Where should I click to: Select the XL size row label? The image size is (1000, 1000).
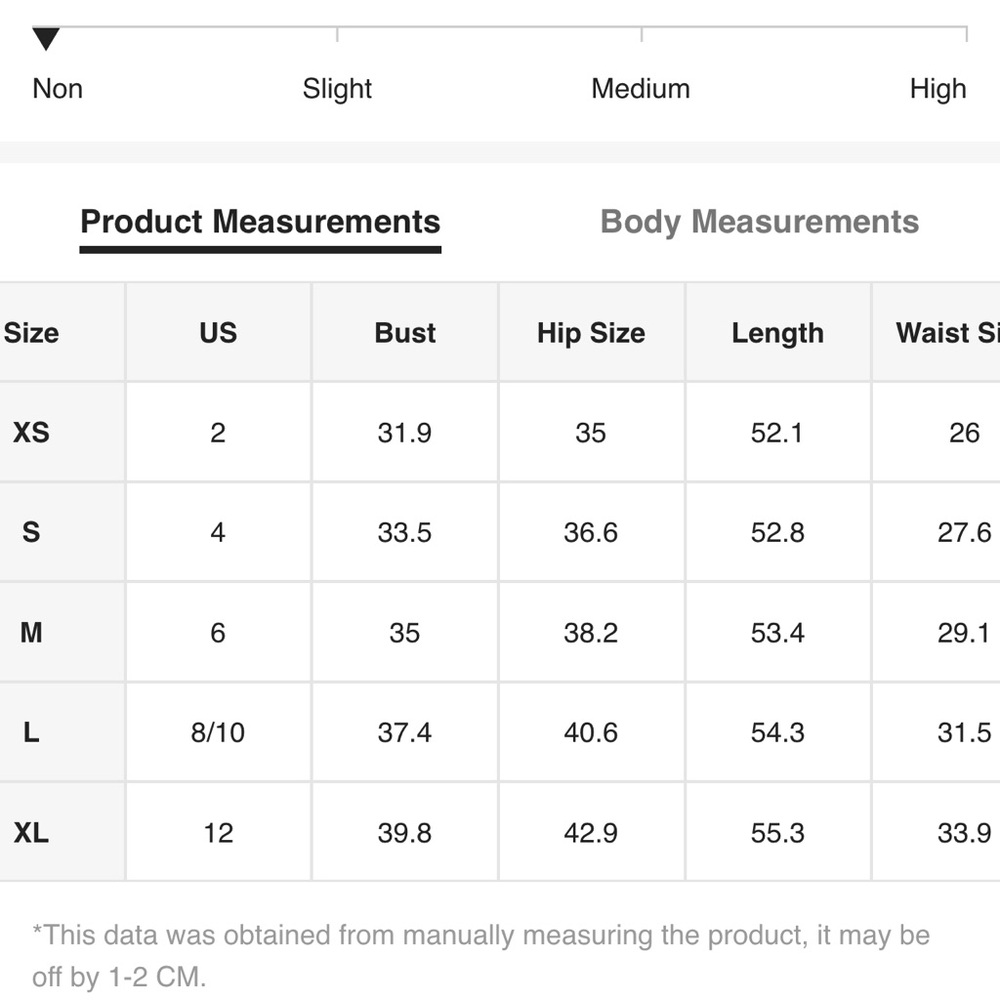(31, 833)
